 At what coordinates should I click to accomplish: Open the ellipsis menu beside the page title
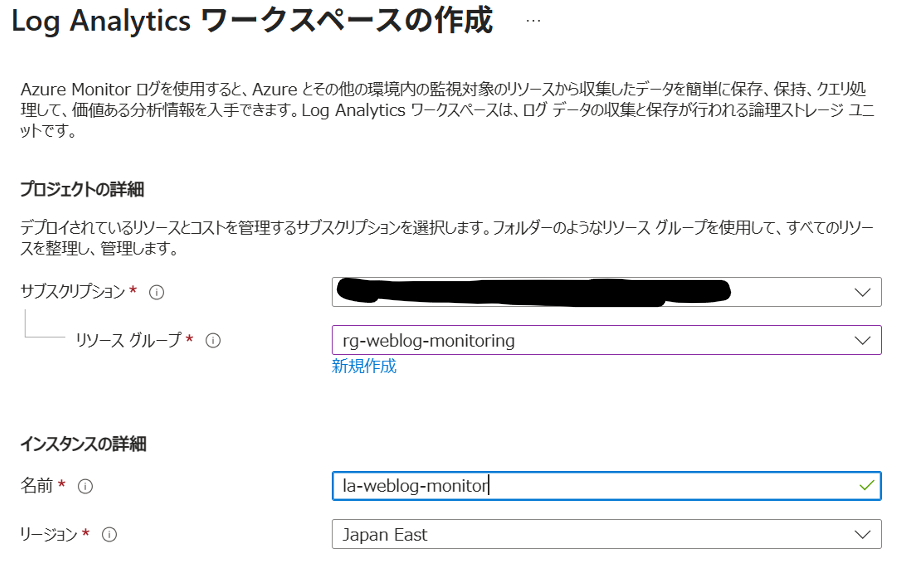coord(533,21)
